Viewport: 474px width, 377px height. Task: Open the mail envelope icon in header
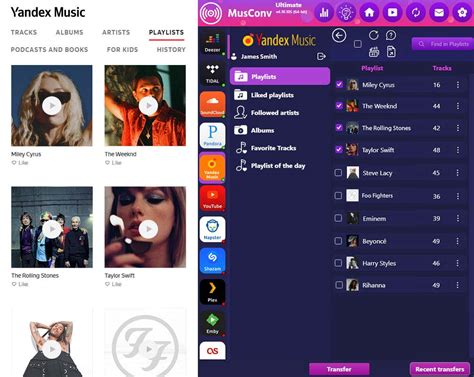(x=439, y=13)
